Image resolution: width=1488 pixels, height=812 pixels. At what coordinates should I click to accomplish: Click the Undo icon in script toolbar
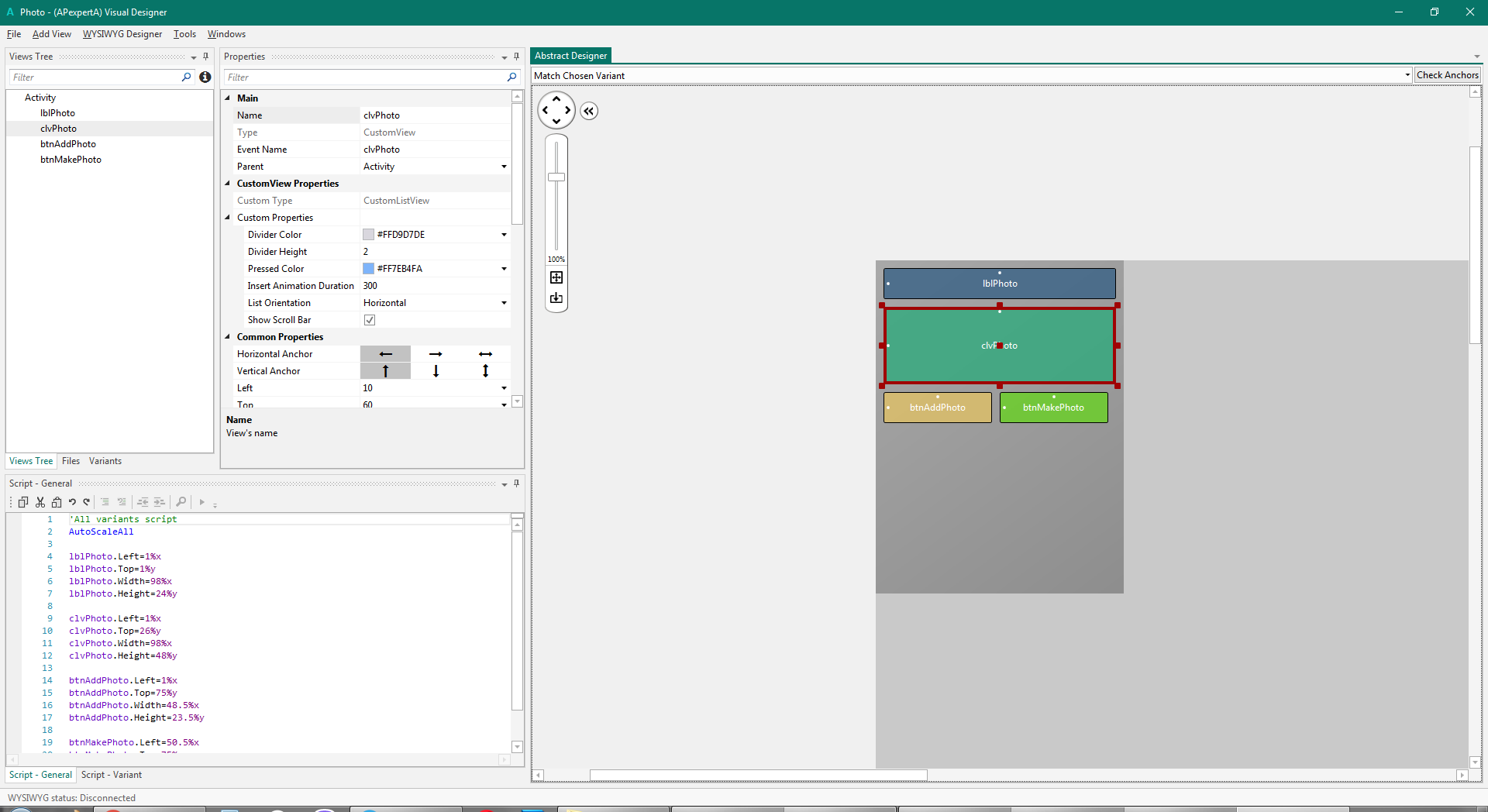[x=72, y=502]
